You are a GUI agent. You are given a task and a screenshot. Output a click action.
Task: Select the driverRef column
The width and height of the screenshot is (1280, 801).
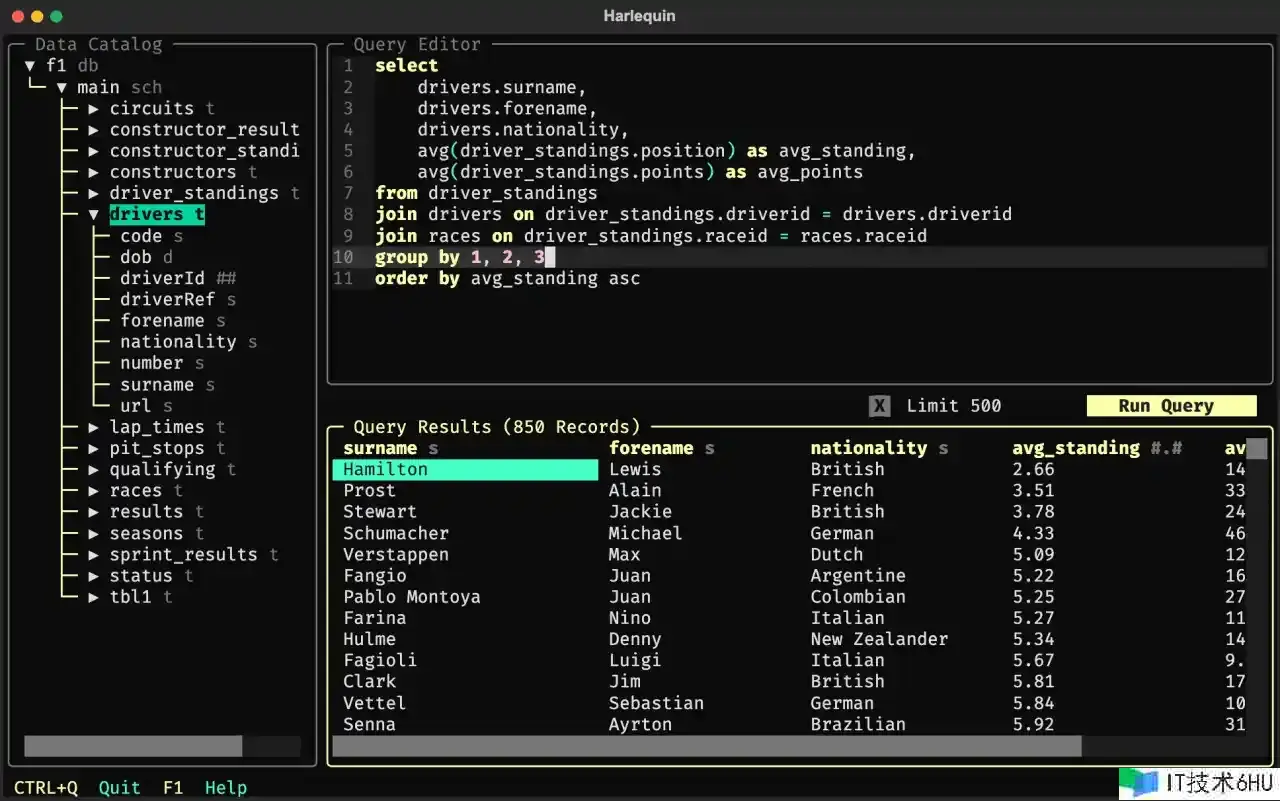178,299
